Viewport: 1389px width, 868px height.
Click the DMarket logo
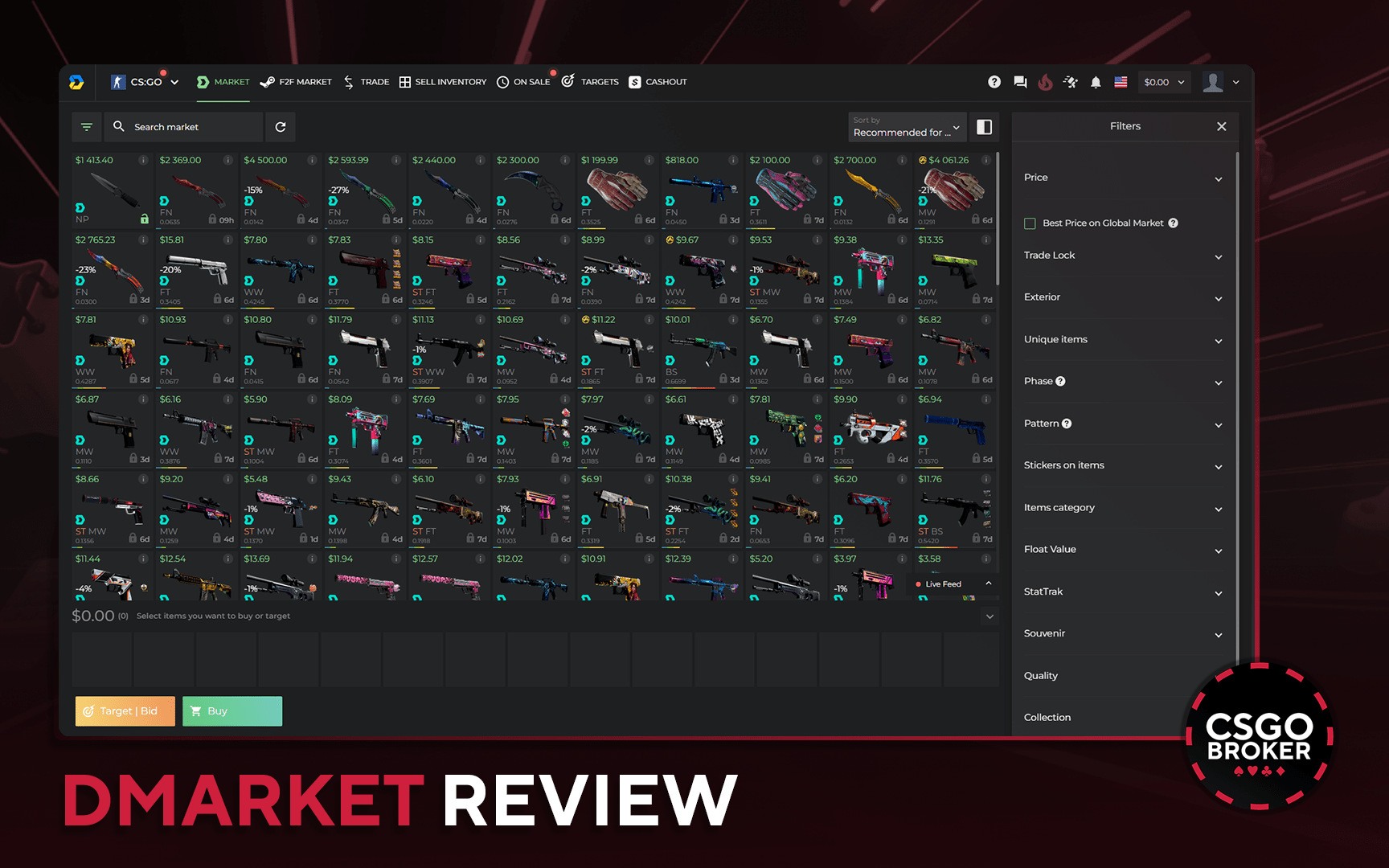coord(76,81)
